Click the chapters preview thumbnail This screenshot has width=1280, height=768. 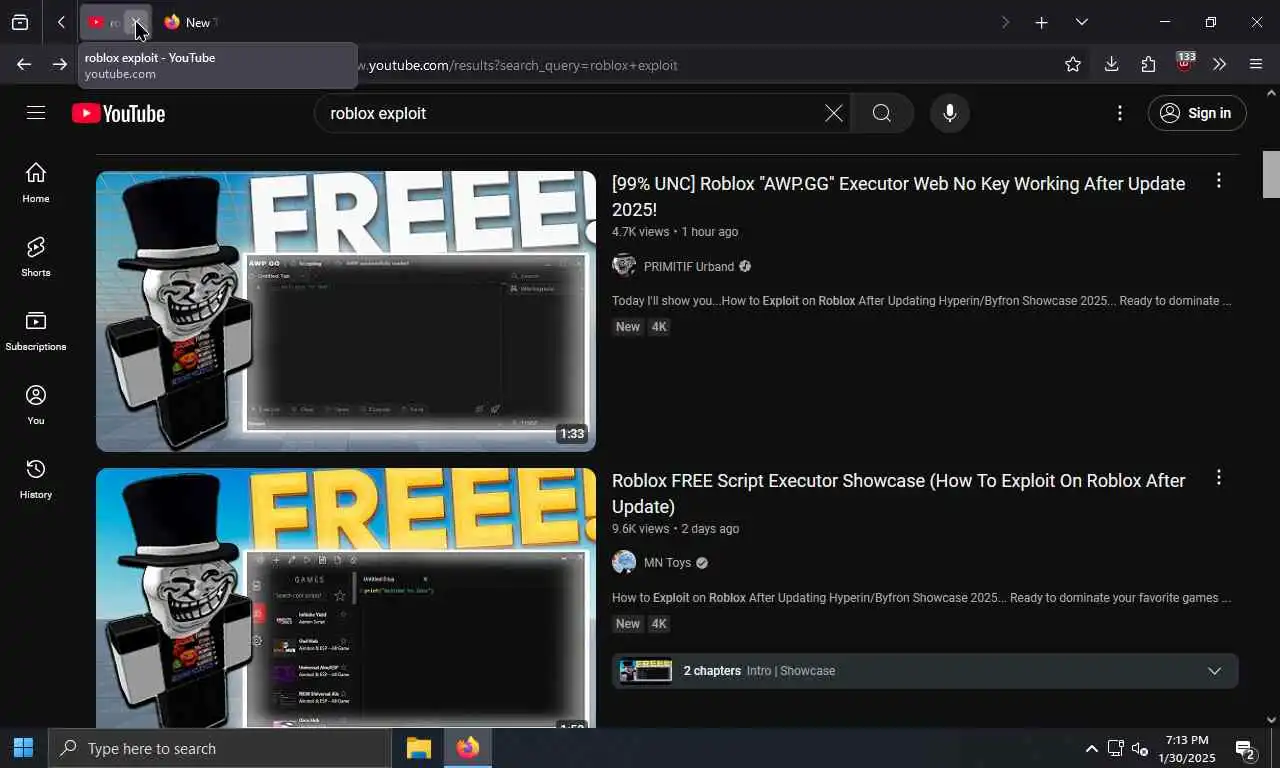click(645, 671)
